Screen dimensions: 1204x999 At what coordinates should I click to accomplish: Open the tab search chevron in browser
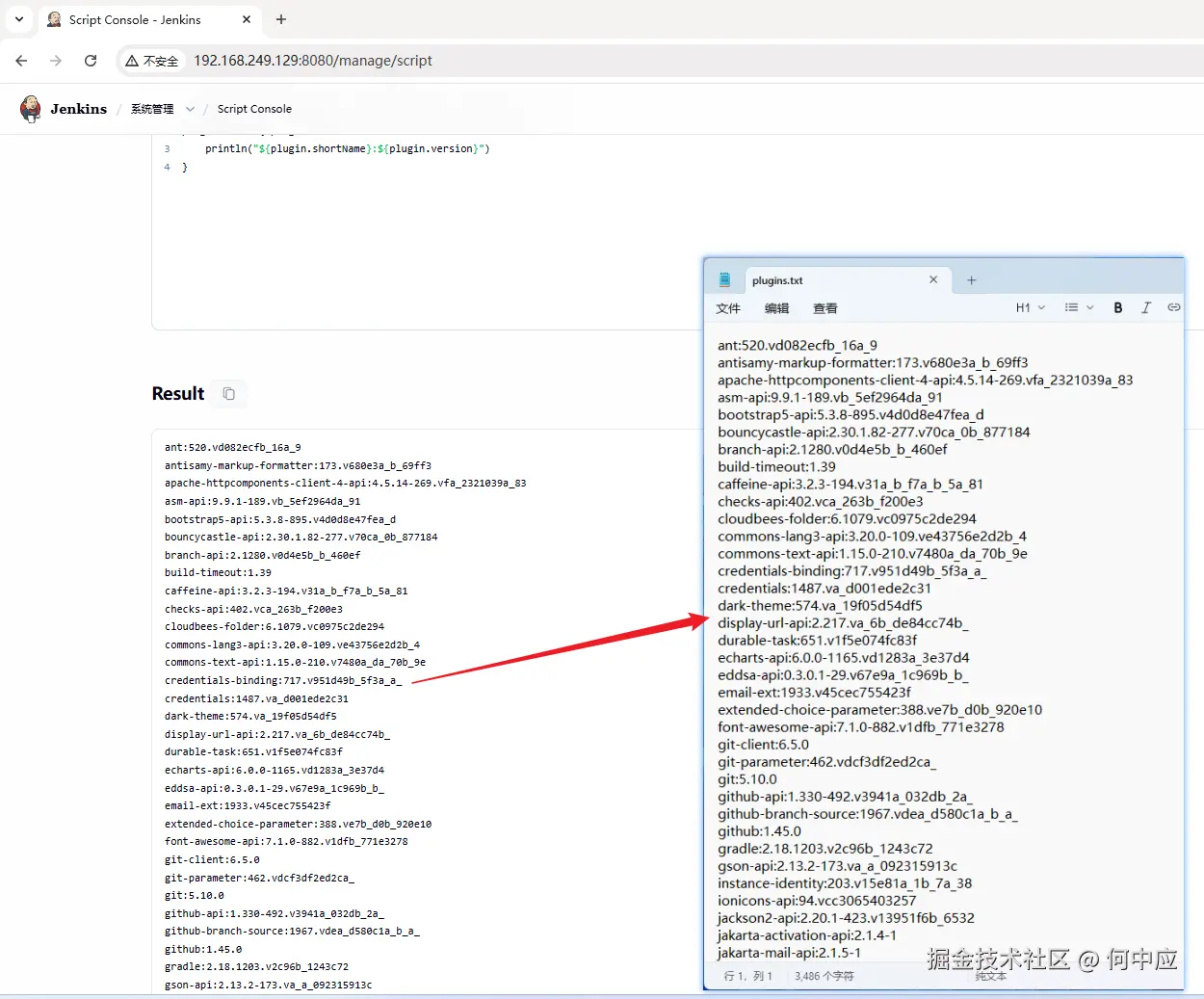point(19,19)
